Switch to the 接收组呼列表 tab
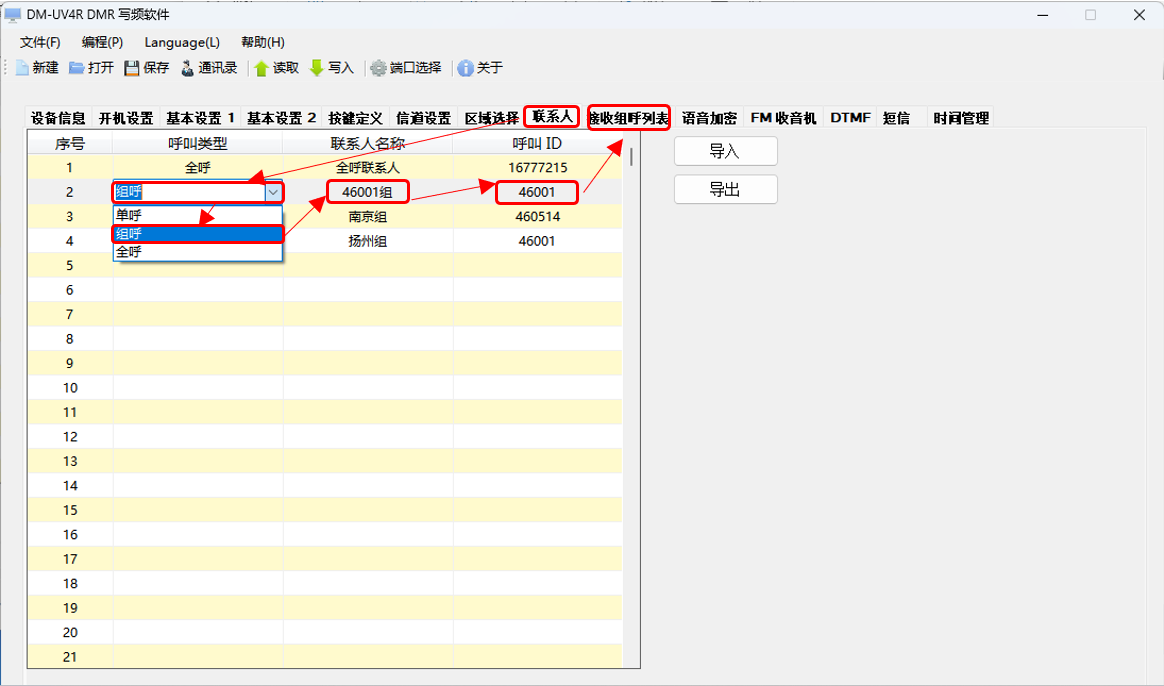 click(629, 118)
